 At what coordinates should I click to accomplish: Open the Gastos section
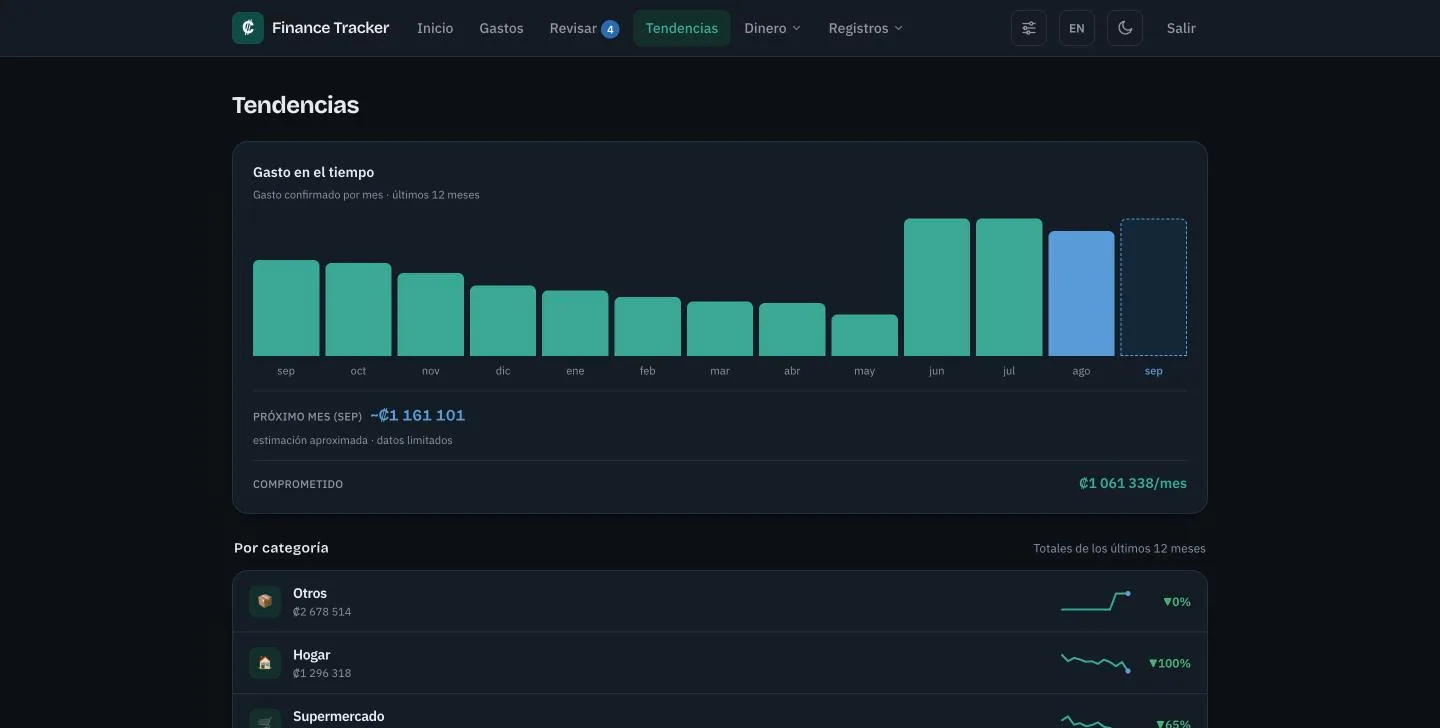point(501,28)
